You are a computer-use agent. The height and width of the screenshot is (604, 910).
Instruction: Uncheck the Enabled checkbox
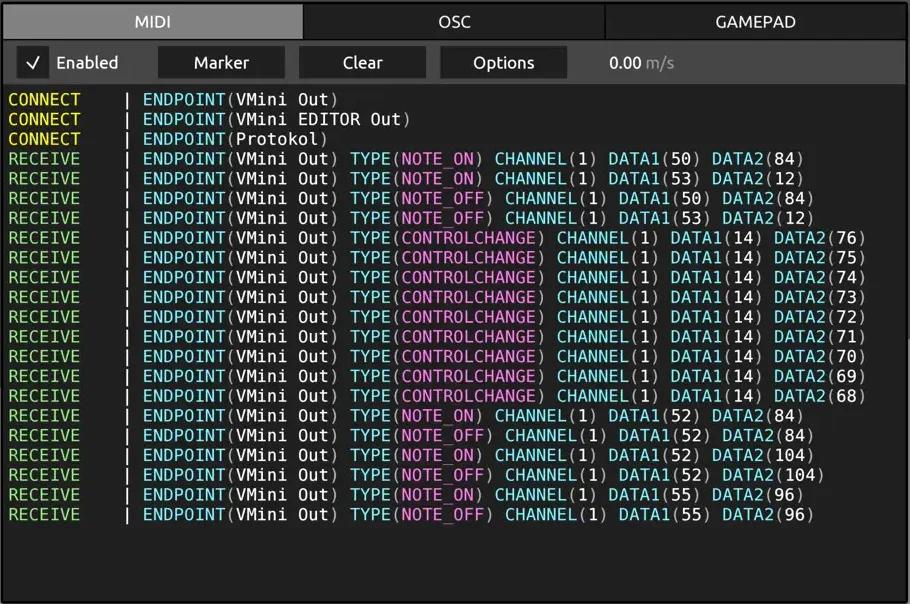tap(32, 63)
